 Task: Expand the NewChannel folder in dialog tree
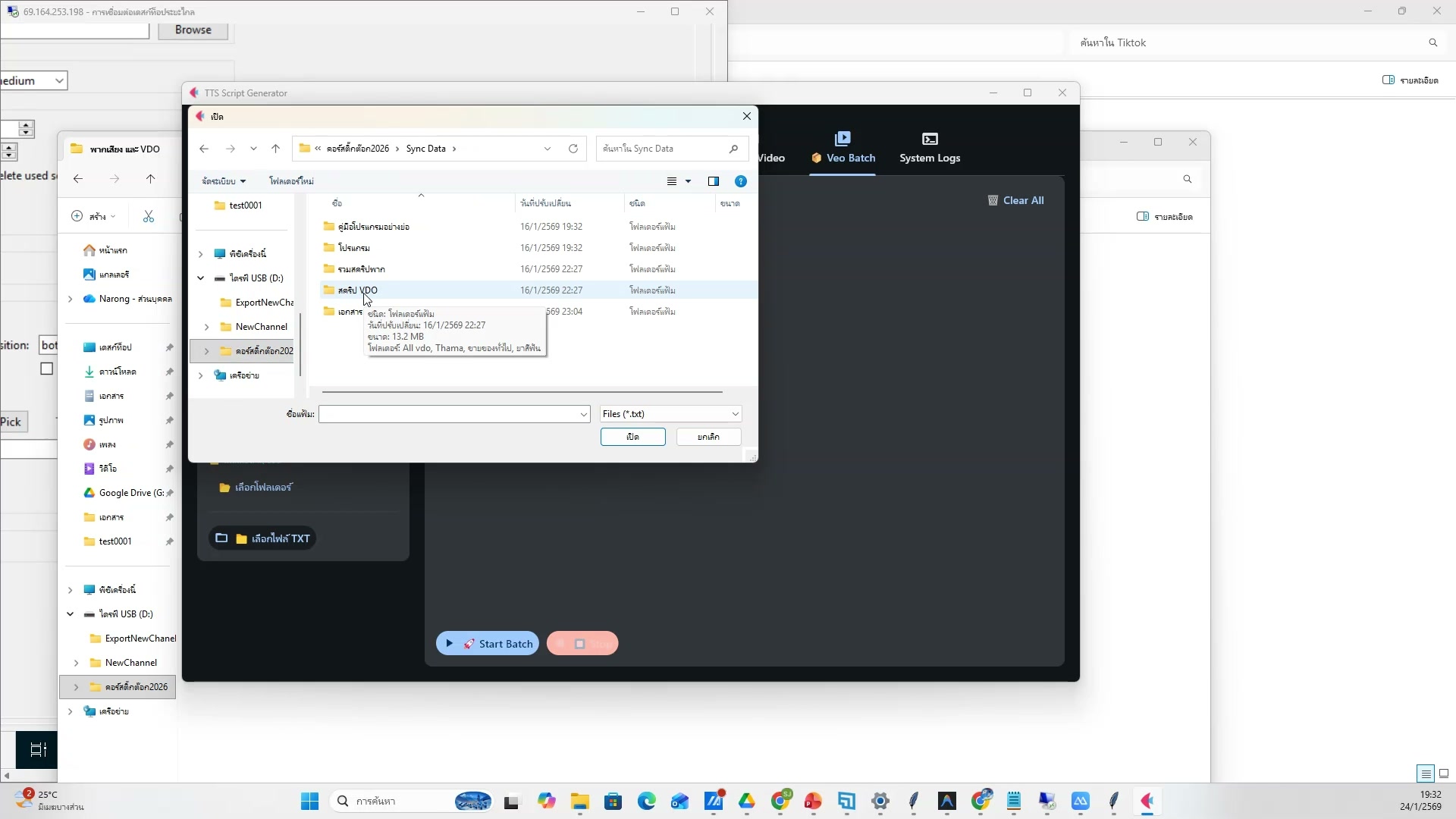click(x=207, y=327)
